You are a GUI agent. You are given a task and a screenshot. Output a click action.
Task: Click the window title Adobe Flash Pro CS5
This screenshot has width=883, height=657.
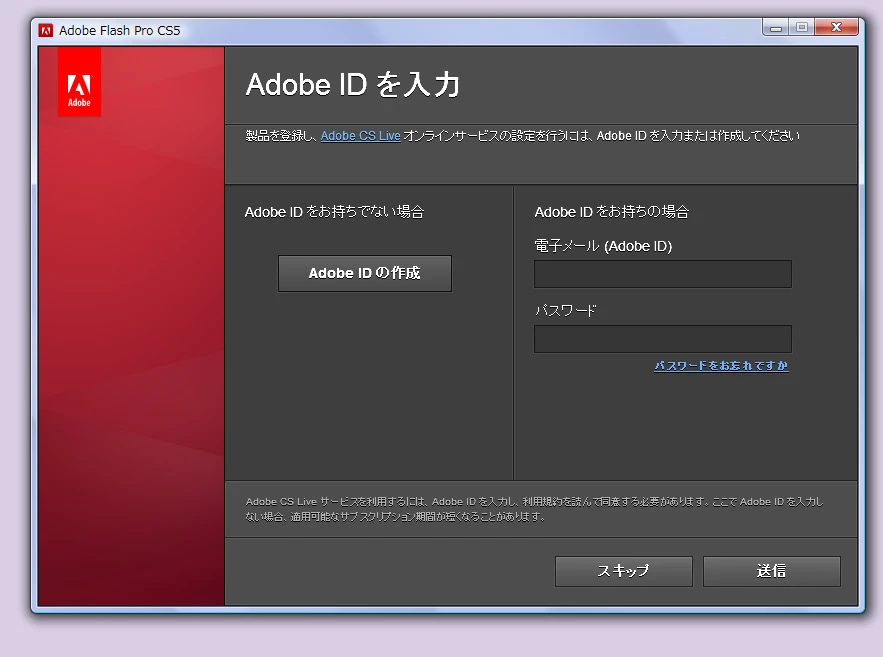119,30
